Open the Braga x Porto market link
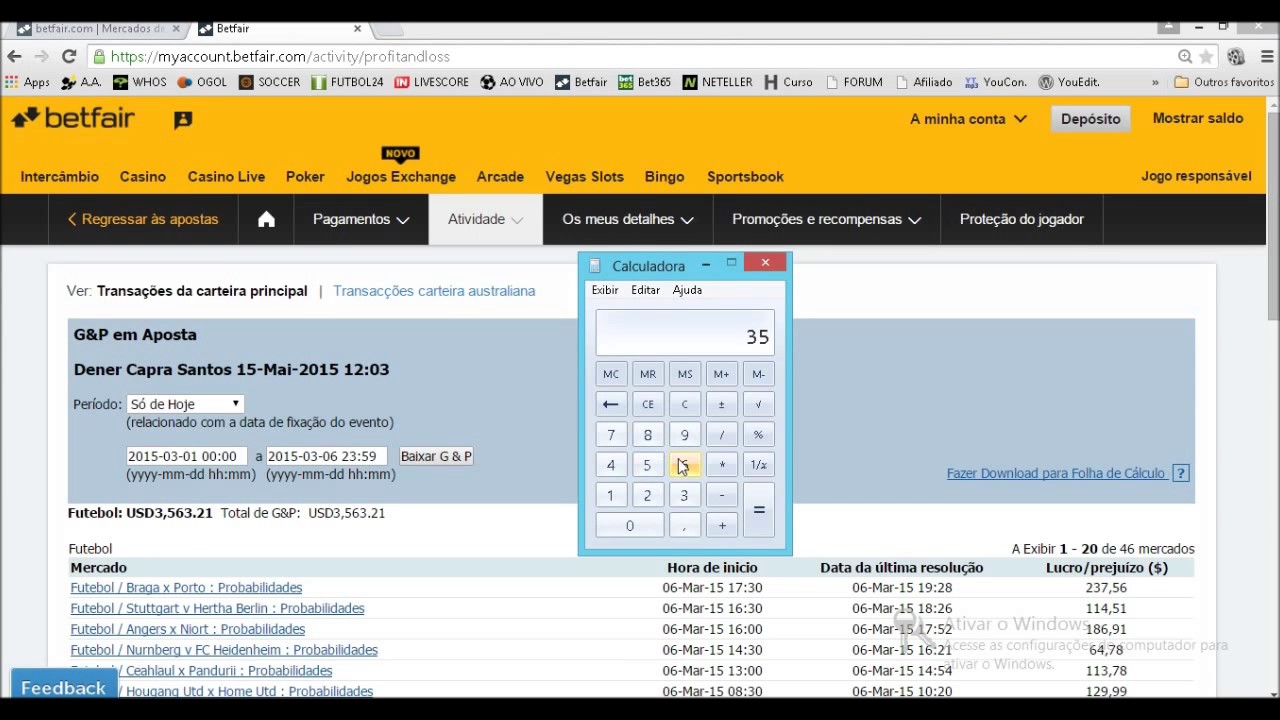The width and height of the screenshot is (1280, 720). 186,588
